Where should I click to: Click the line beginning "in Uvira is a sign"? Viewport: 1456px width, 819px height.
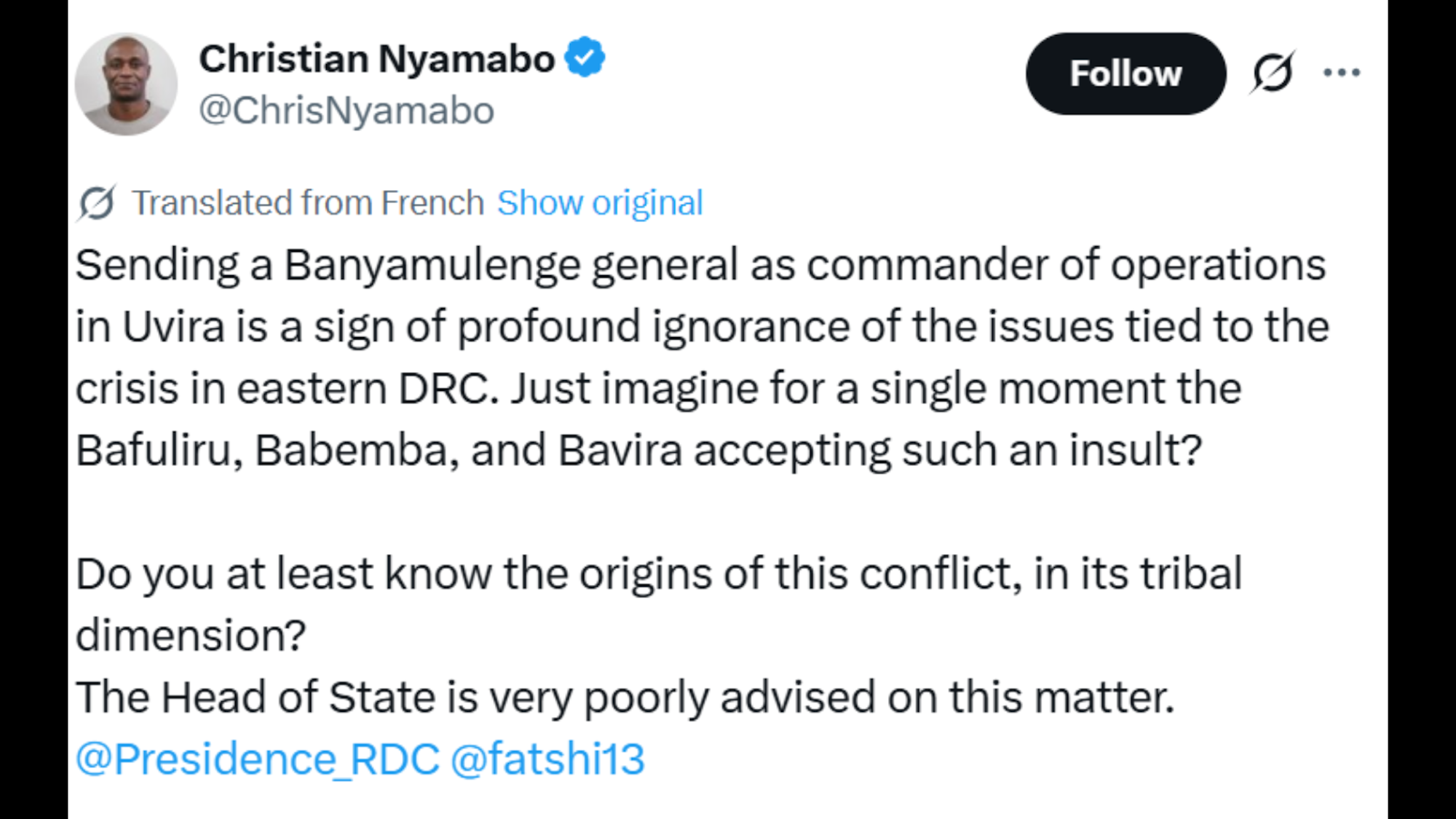702,326
